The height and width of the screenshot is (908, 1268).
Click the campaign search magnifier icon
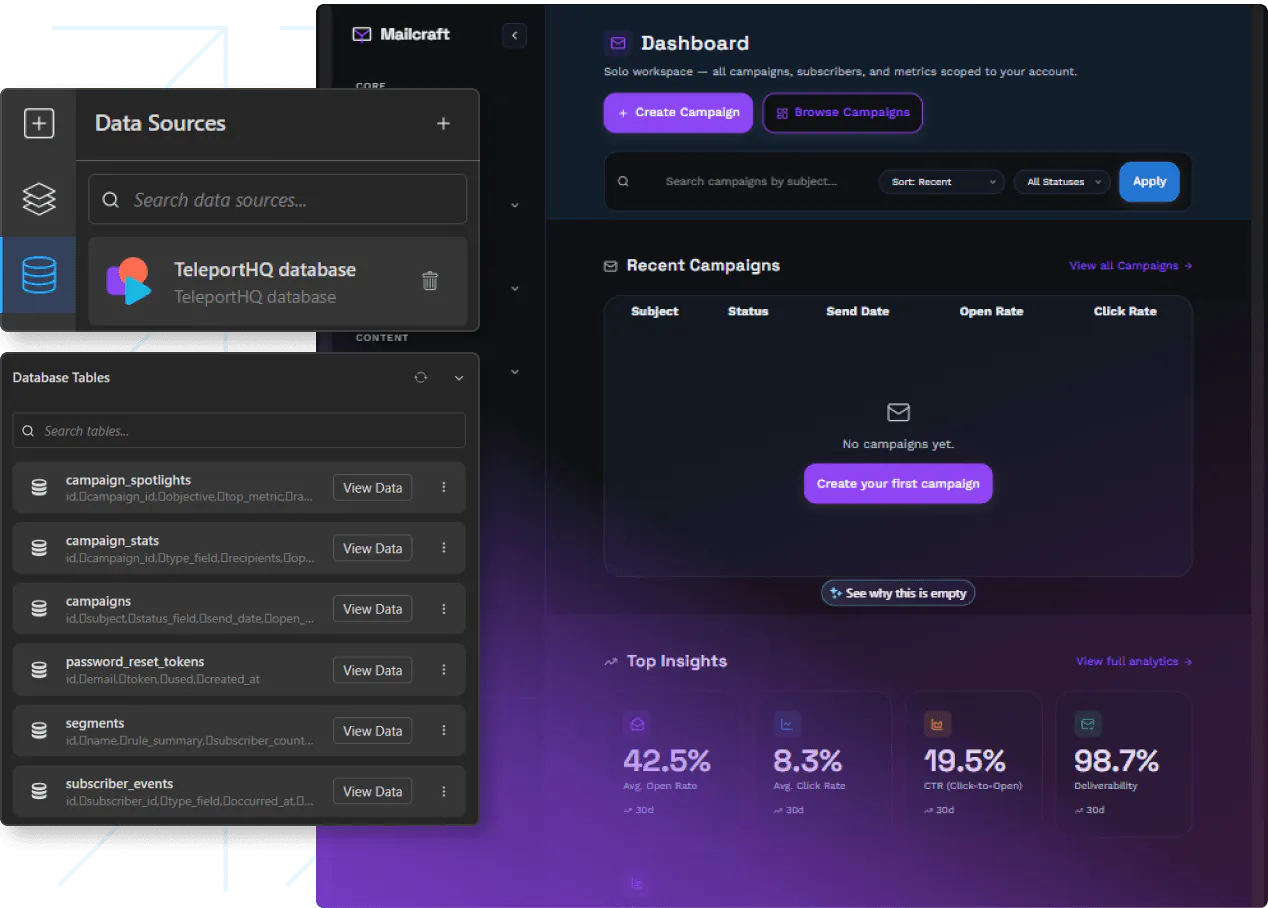[623, 182]
